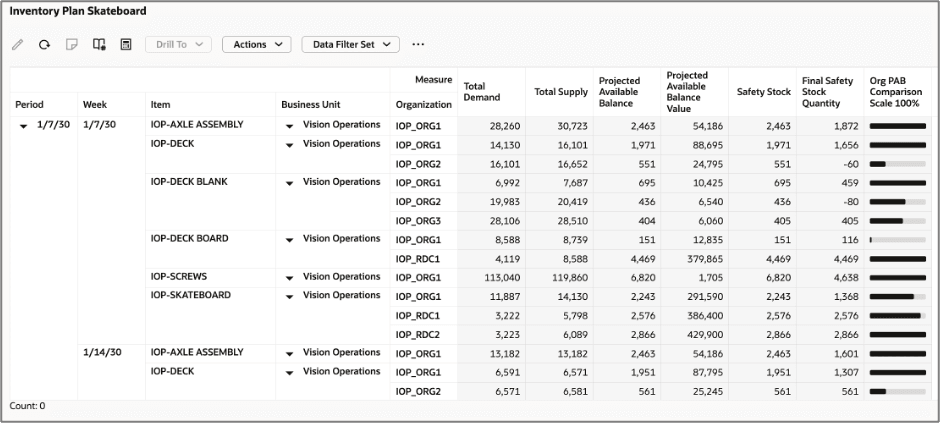Select the Total Supply column header

[x=561, y=92]
